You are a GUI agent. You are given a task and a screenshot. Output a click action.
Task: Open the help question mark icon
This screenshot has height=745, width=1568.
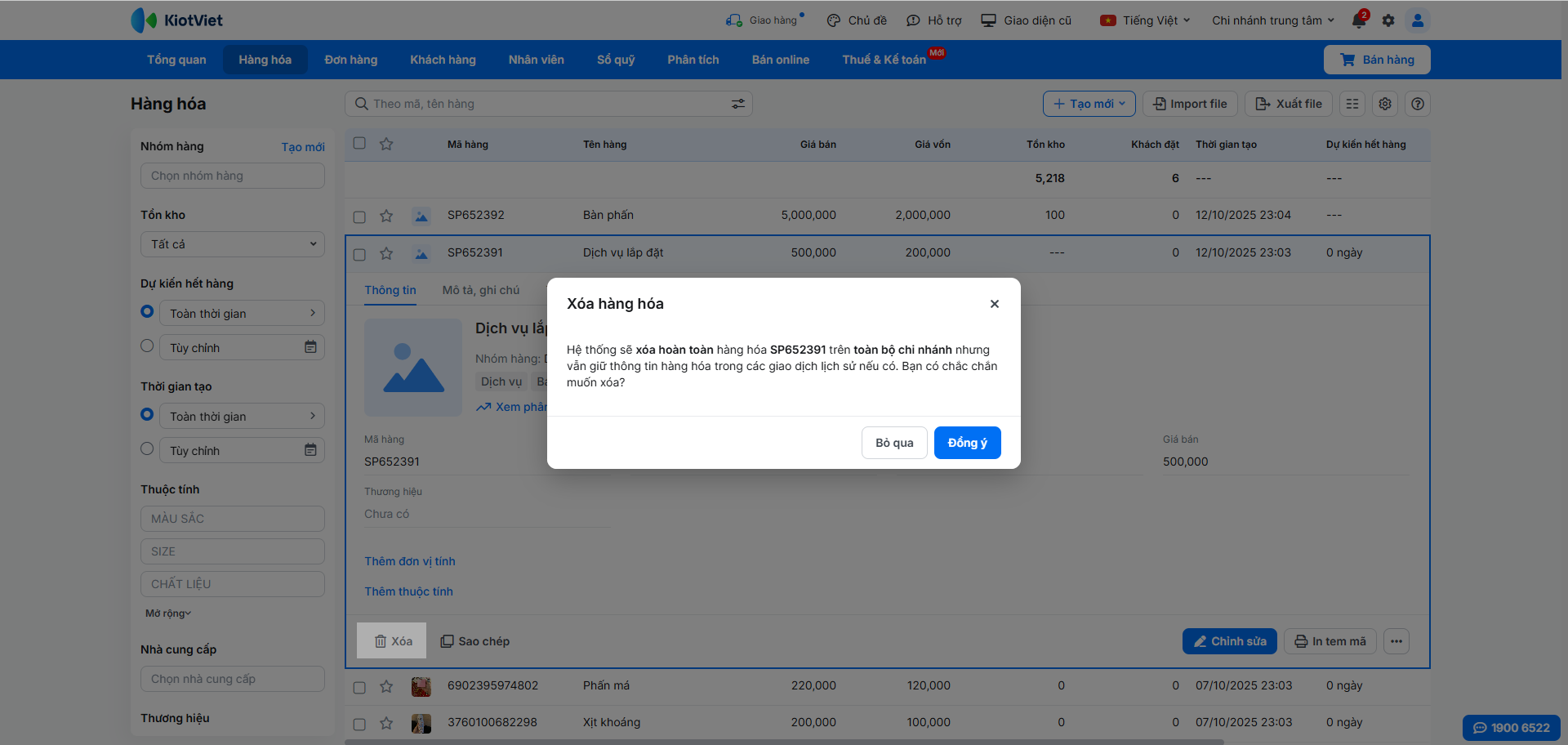tap(1418, 104)
